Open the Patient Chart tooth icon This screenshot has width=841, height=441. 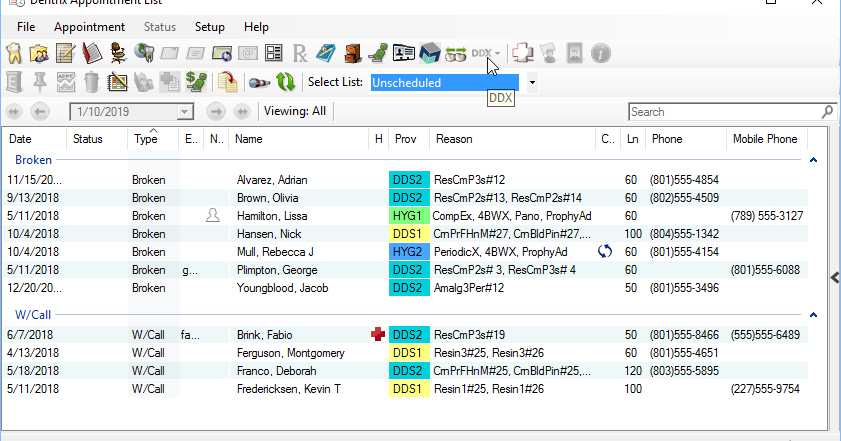click(x=14, y=53)
